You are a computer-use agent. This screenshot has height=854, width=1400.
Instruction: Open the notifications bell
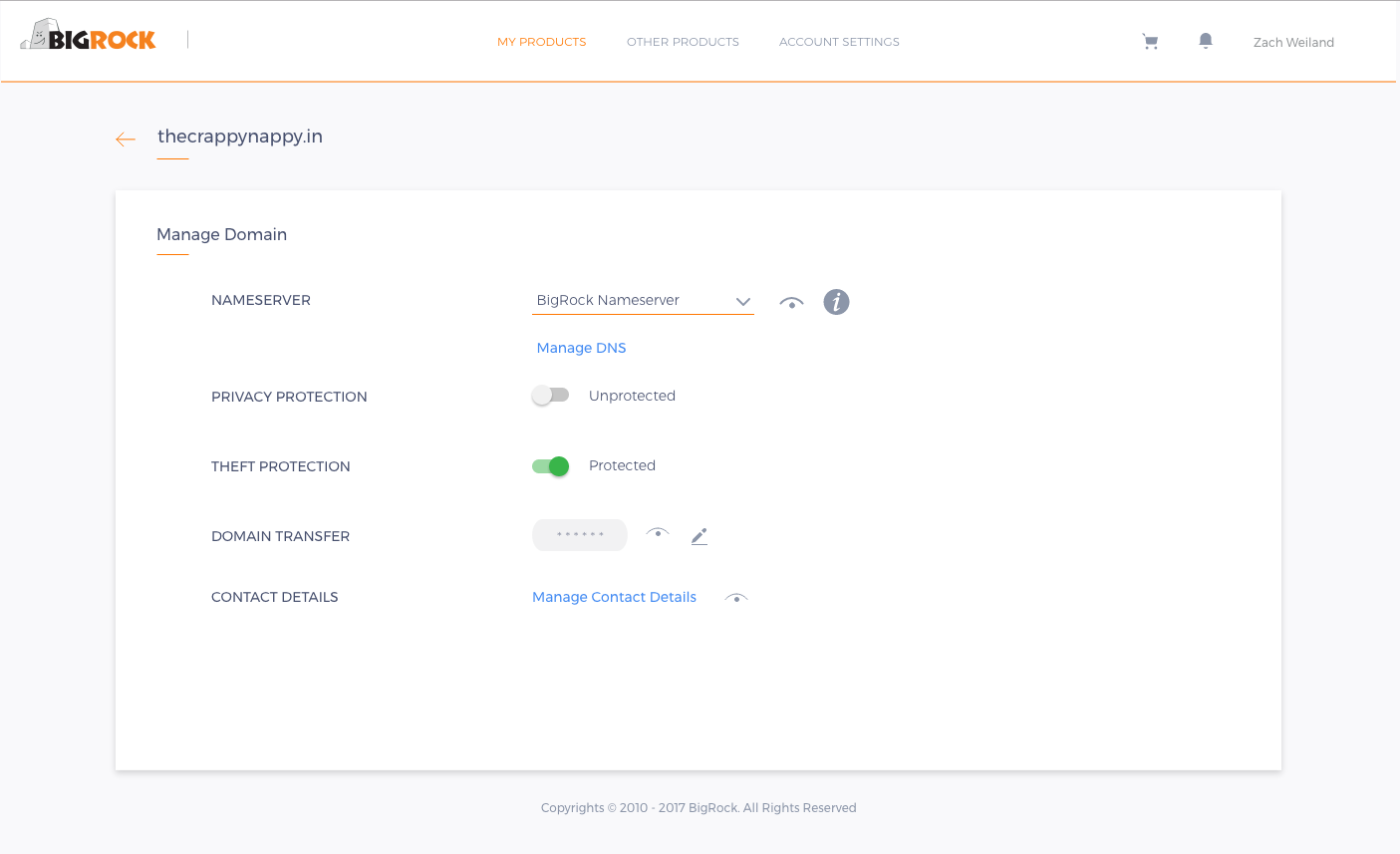tap(1206, 41)
